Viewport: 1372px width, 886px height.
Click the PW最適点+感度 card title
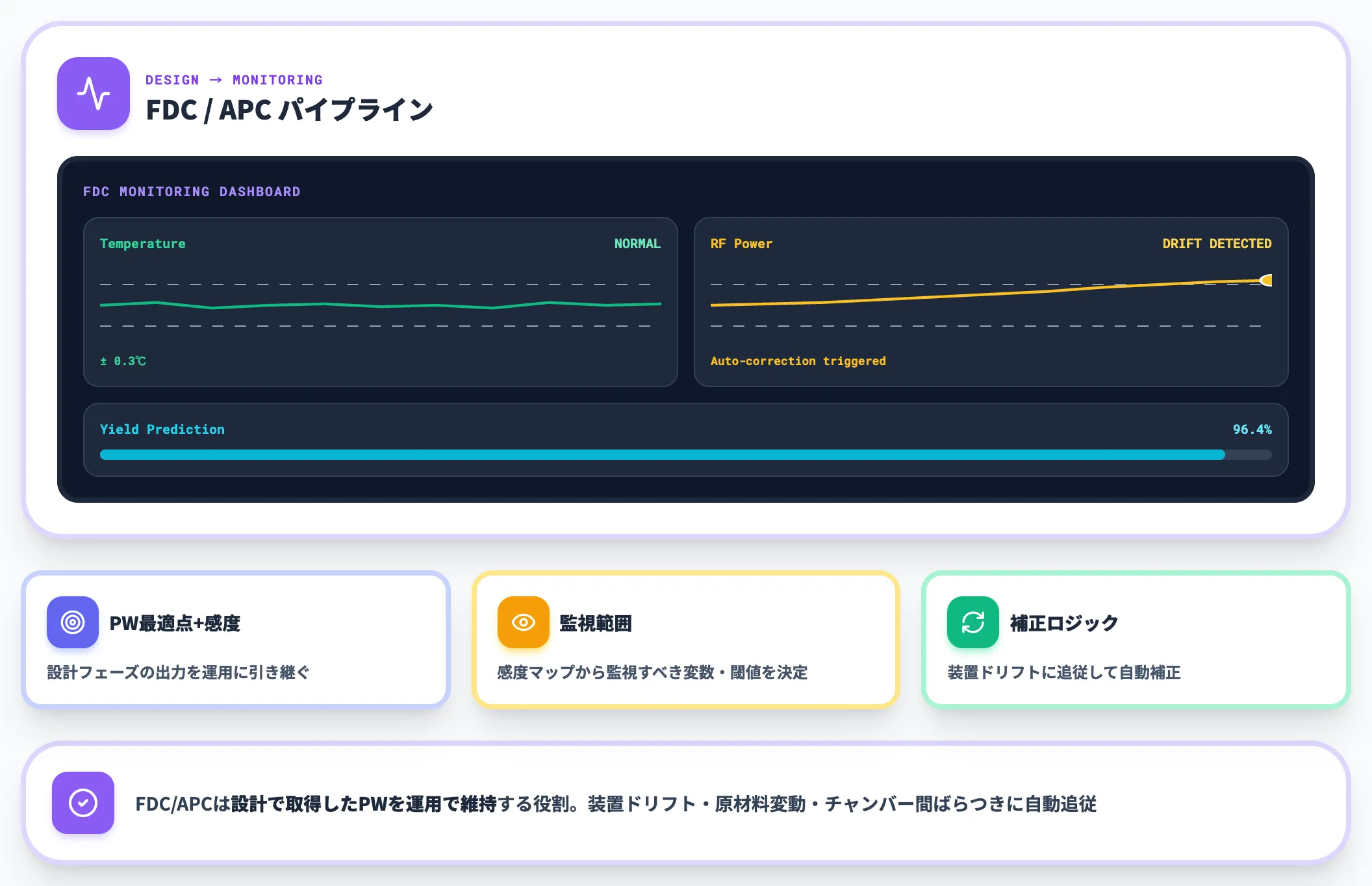(x=175, y=623)
